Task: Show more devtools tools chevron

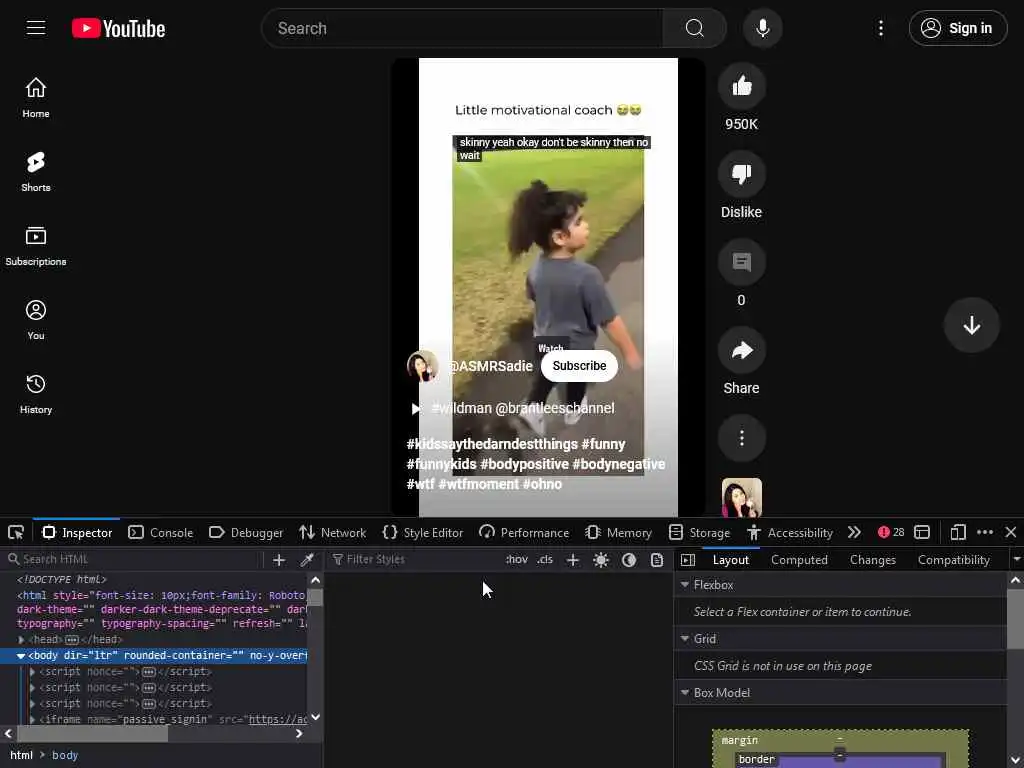Action: point(854,532)
